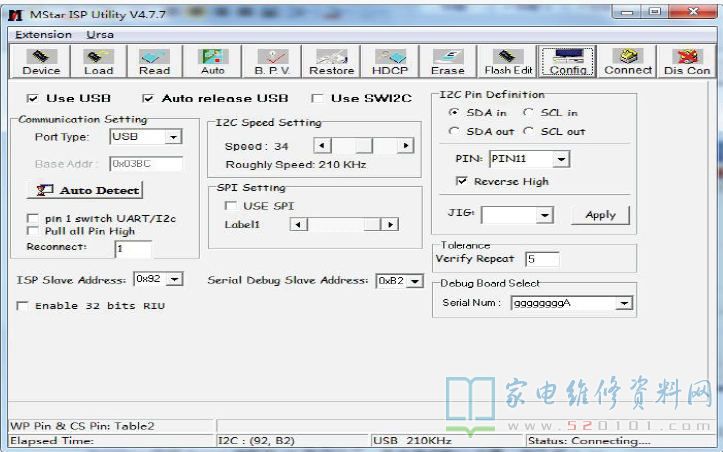This screenshot has height=452, width=723.
Task: Click 'I2C : (92, B2)' status text
Action: coord(256,440)
